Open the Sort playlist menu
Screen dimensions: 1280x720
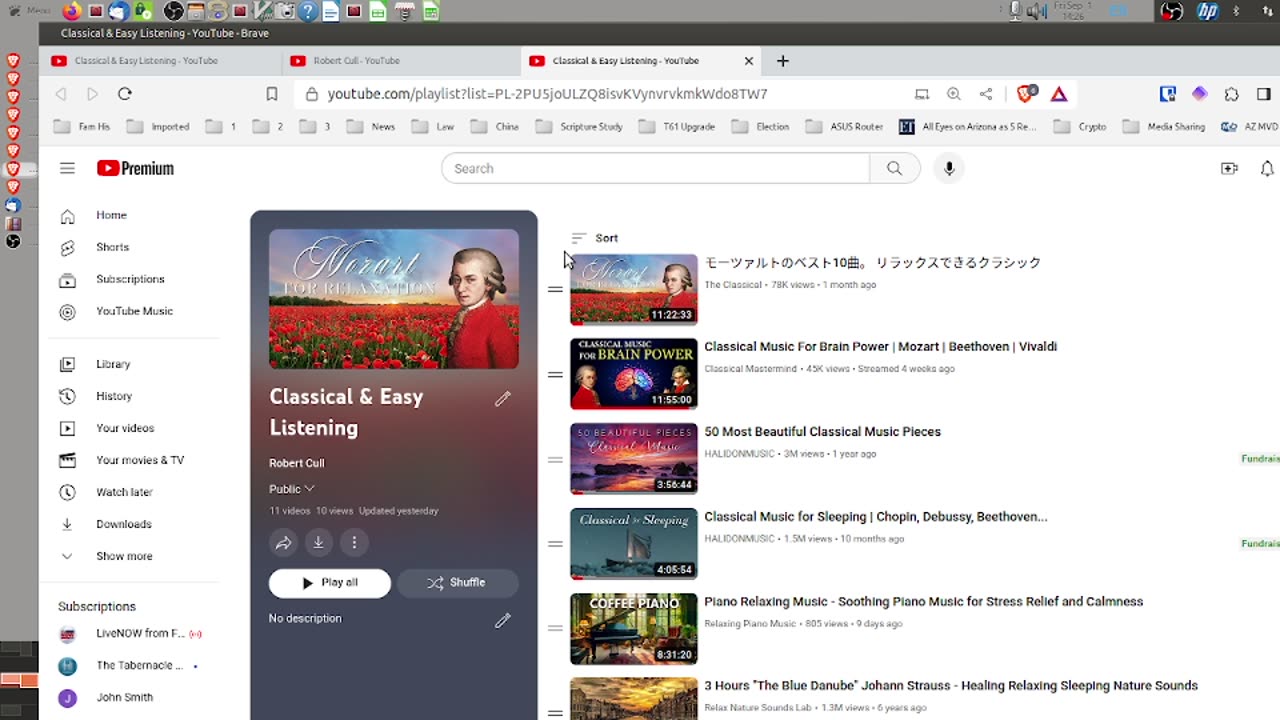594,238
